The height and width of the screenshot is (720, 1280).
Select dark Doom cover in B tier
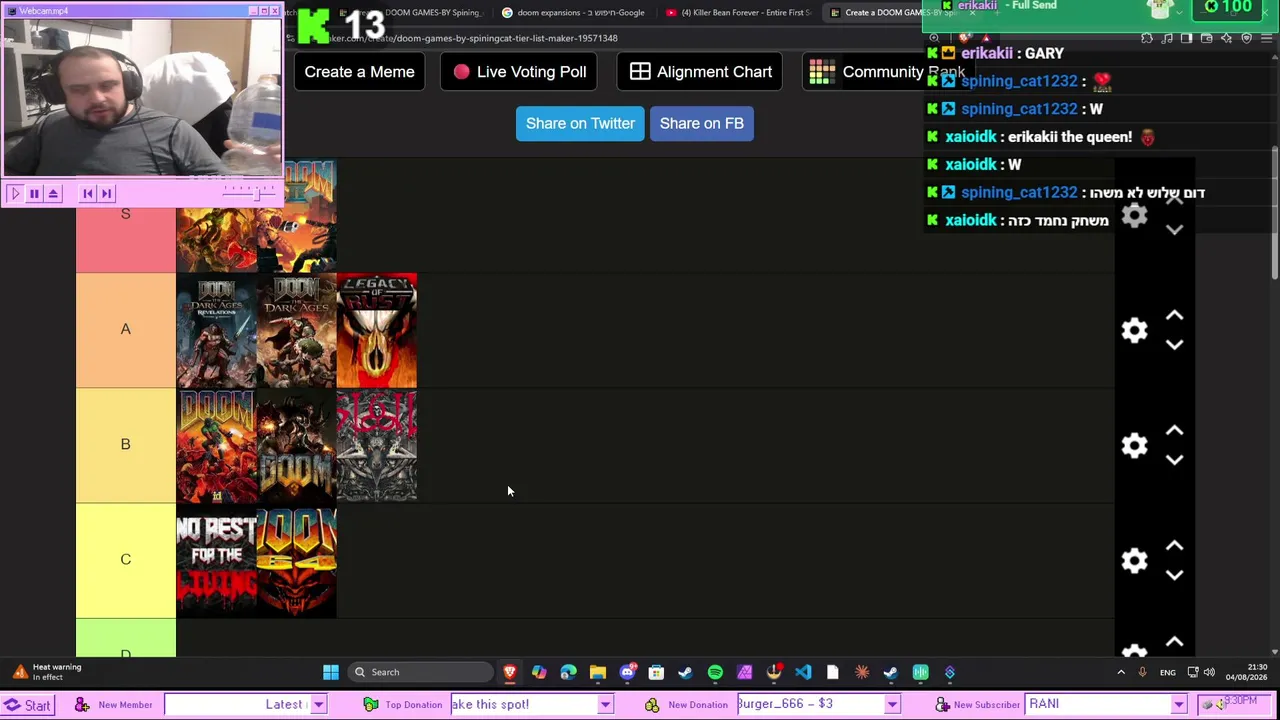[296, 445]
